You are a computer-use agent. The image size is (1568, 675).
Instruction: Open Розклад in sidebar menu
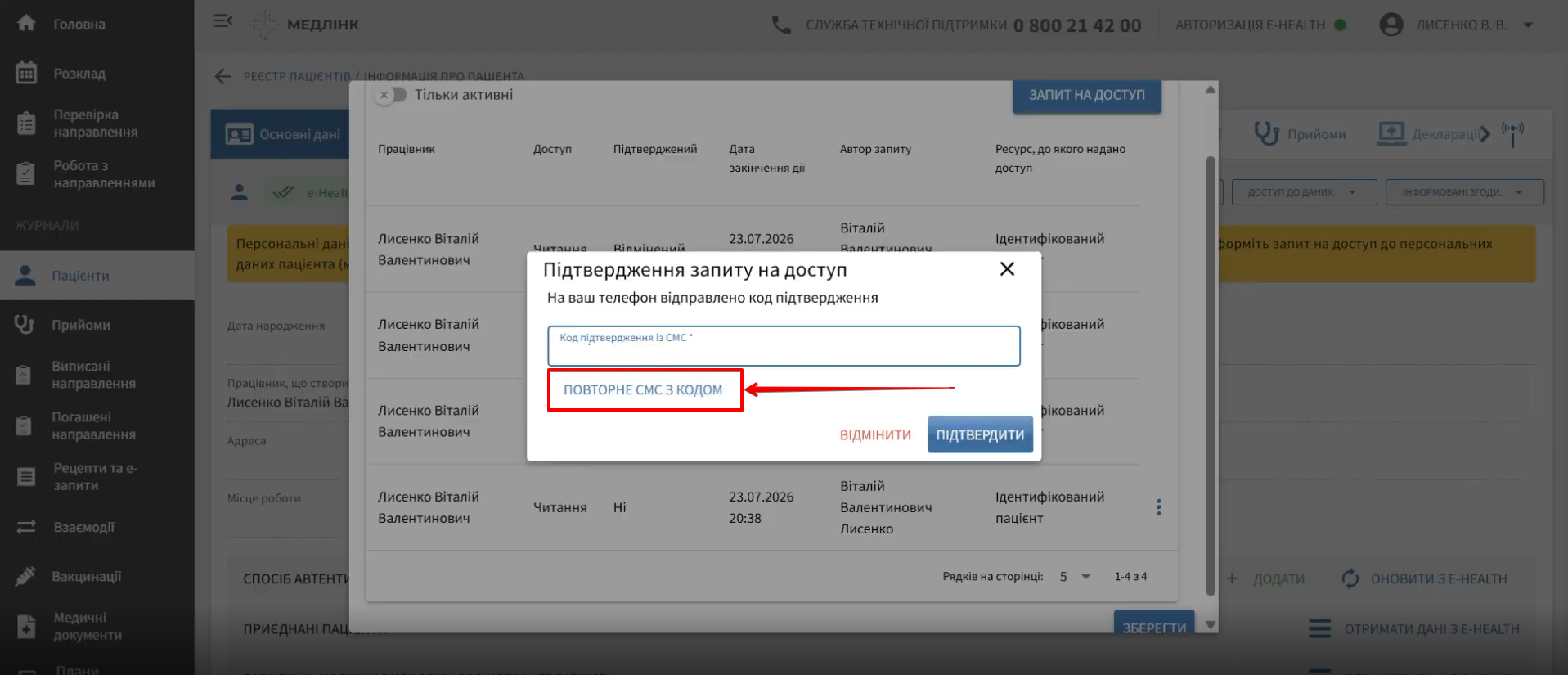pos(97,73)
